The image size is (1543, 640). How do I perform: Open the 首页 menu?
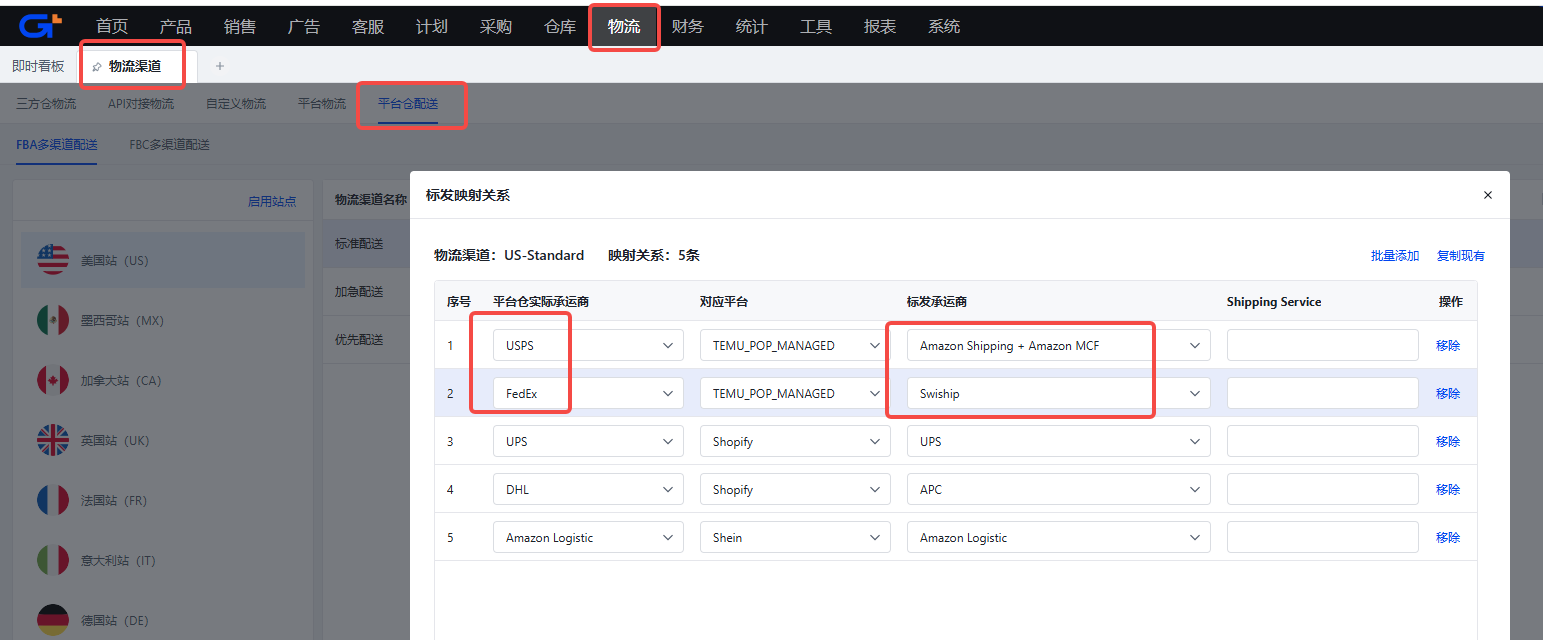pyautogui.click(x=112, y=27)
